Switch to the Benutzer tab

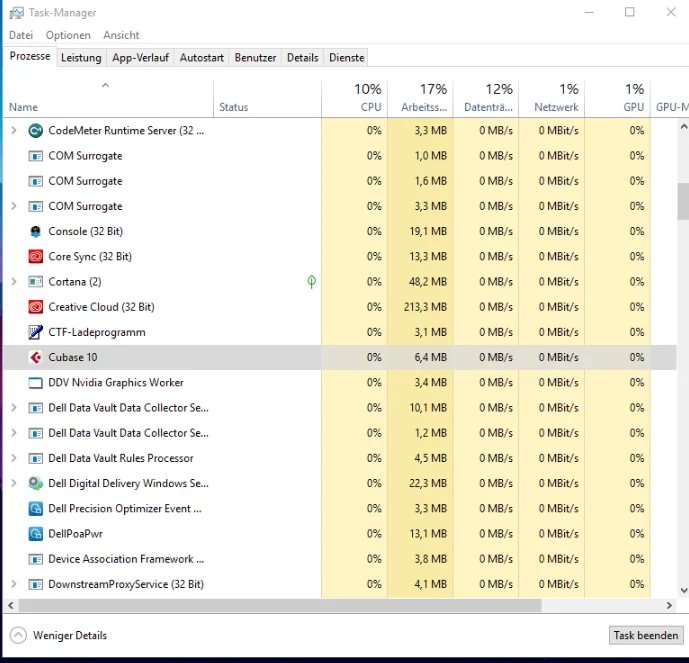[255, 58]
